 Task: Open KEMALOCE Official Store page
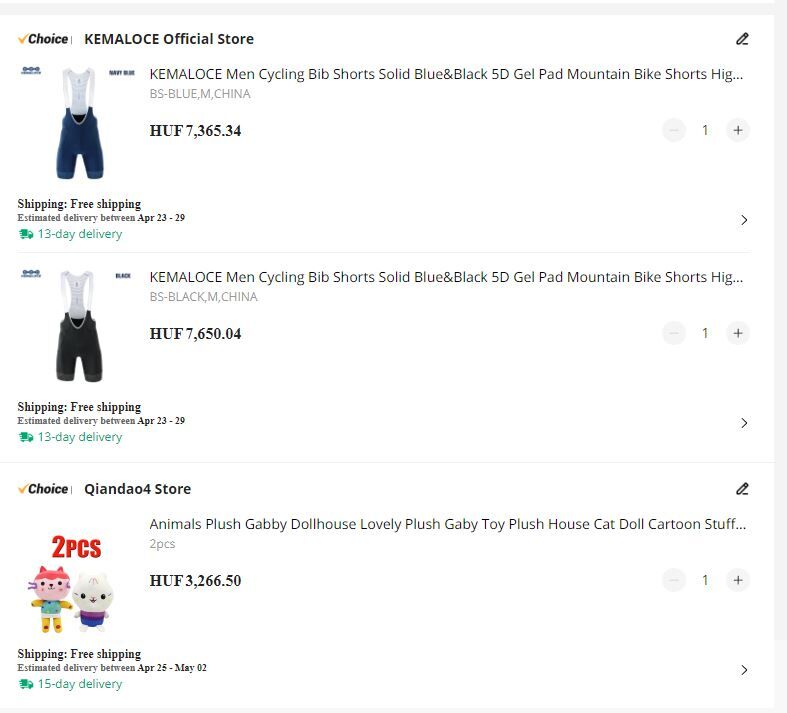coord(169,39)
